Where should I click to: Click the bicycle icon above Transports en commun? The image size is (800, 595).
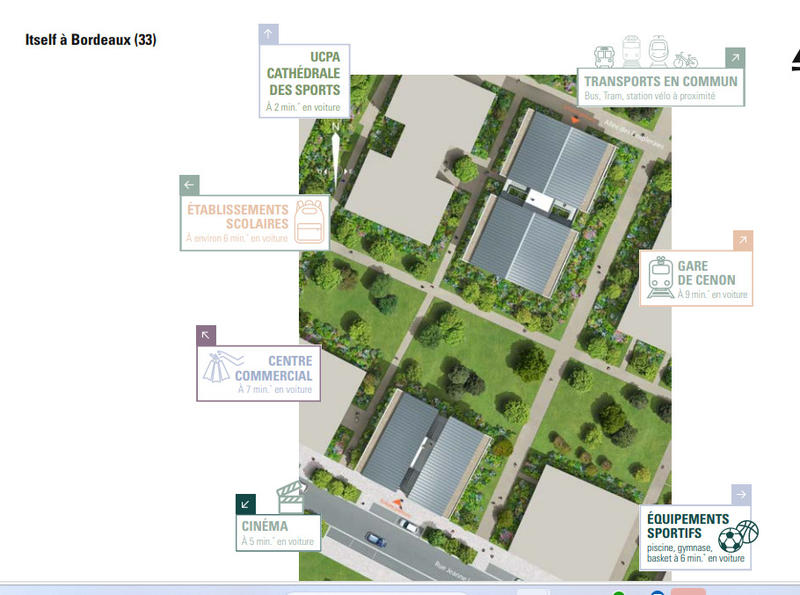point(686,58)
